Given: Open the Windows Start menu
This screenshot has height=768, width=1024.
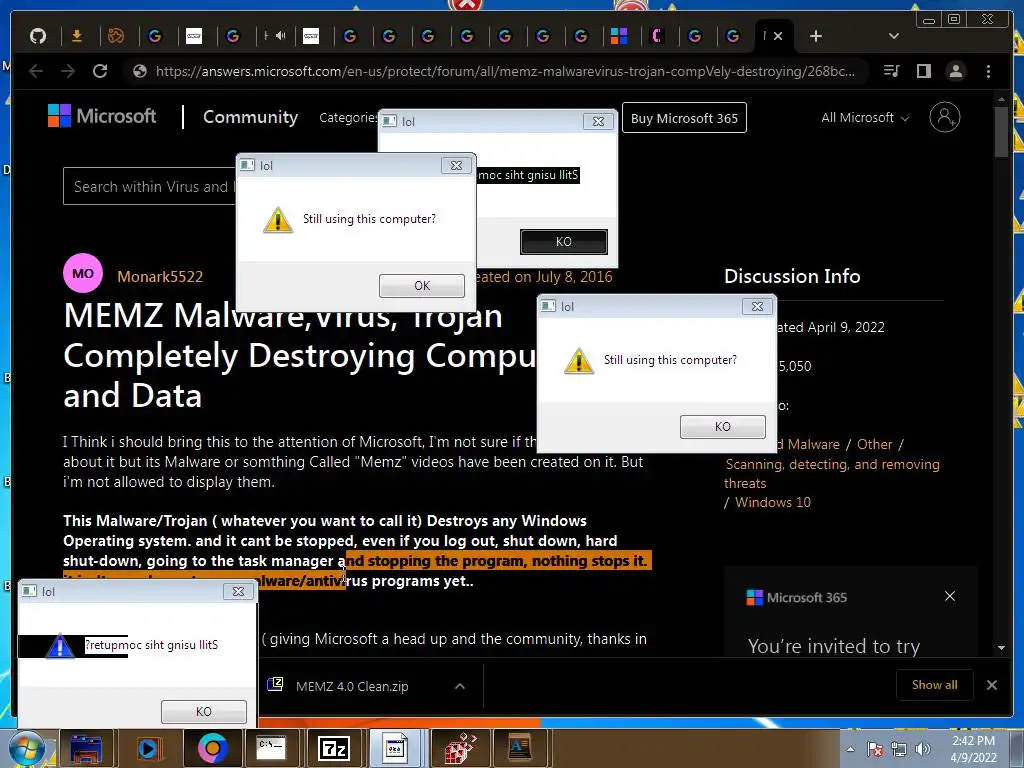Looking at the screenshot, I should pyautogui.click(x=26, y=748).
